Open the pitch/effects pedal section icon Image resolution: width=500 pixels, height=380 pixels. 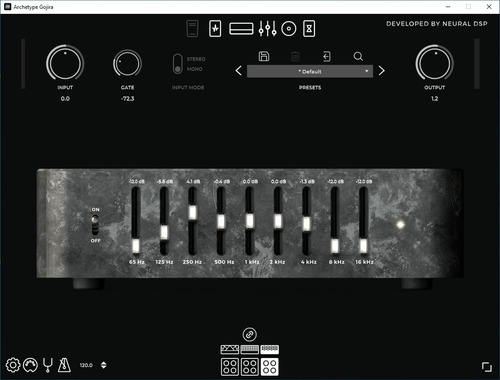pos(215,29)
